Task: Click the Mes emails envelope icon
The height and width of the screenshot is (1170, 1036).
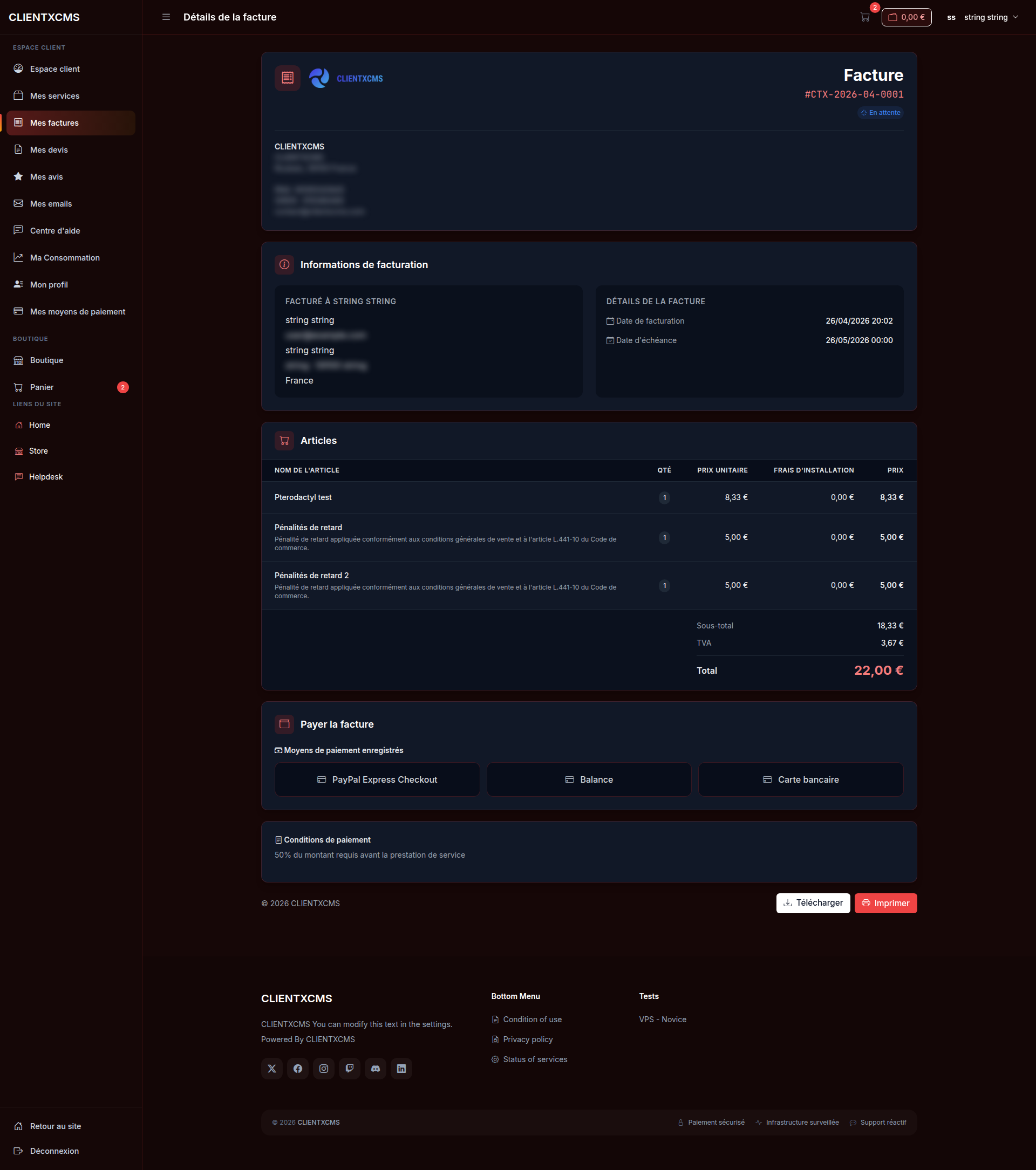Action: click(x=18, y=203)
